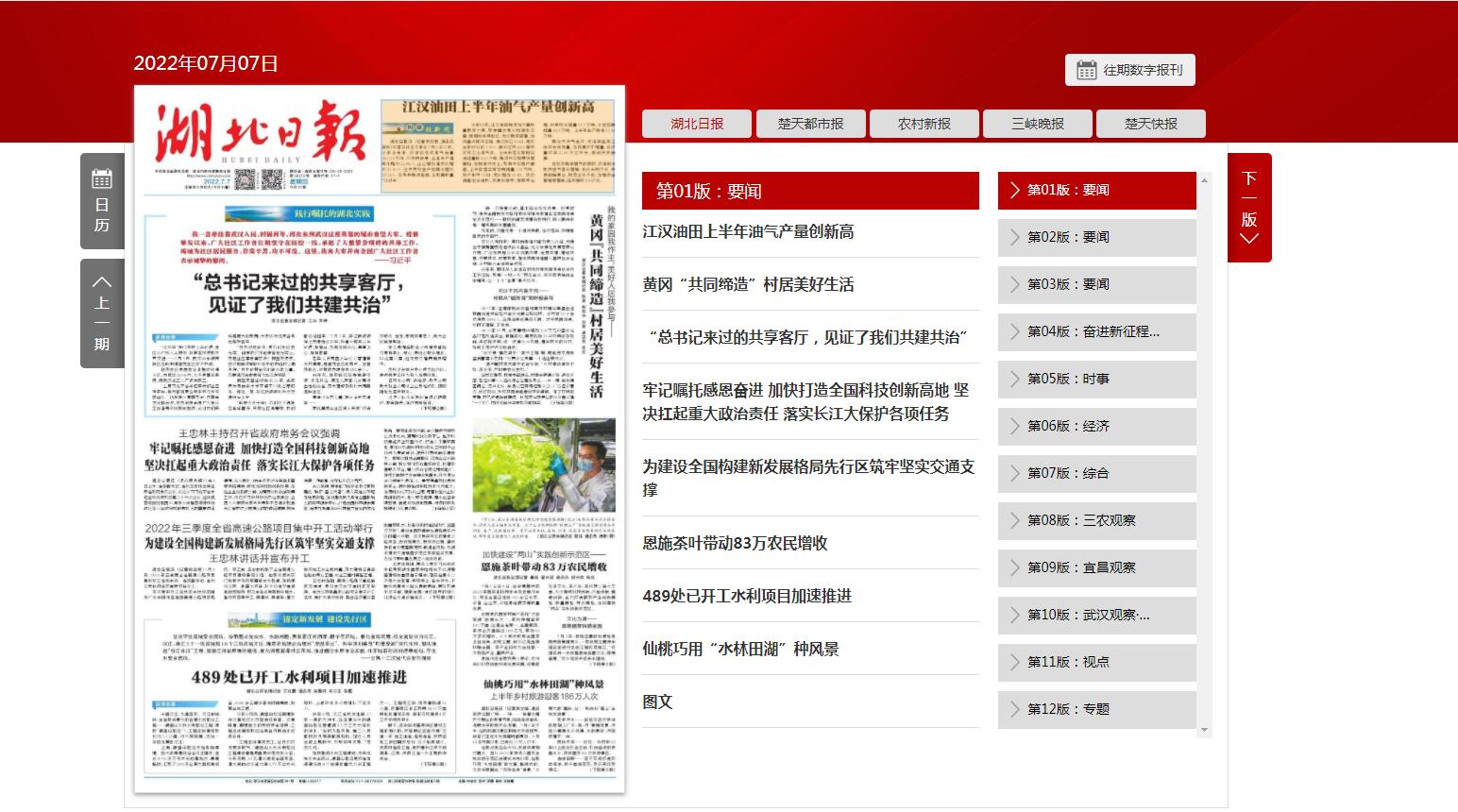Select 第06版：经济 page
Viewport: 1458px width, 812px height.
1097,426
